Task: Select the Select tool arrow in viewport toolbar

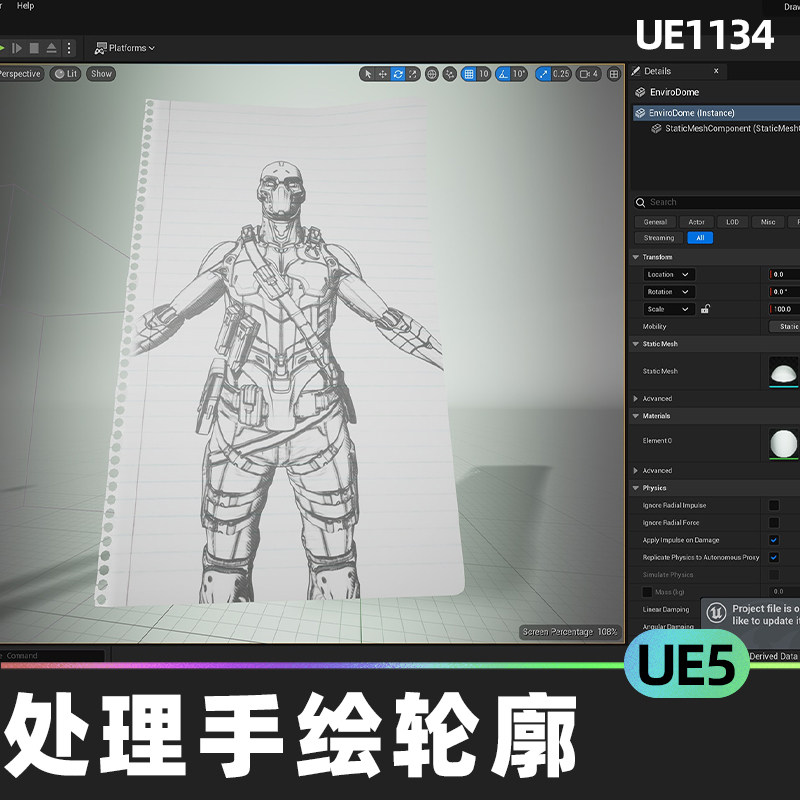Action: 367,73
